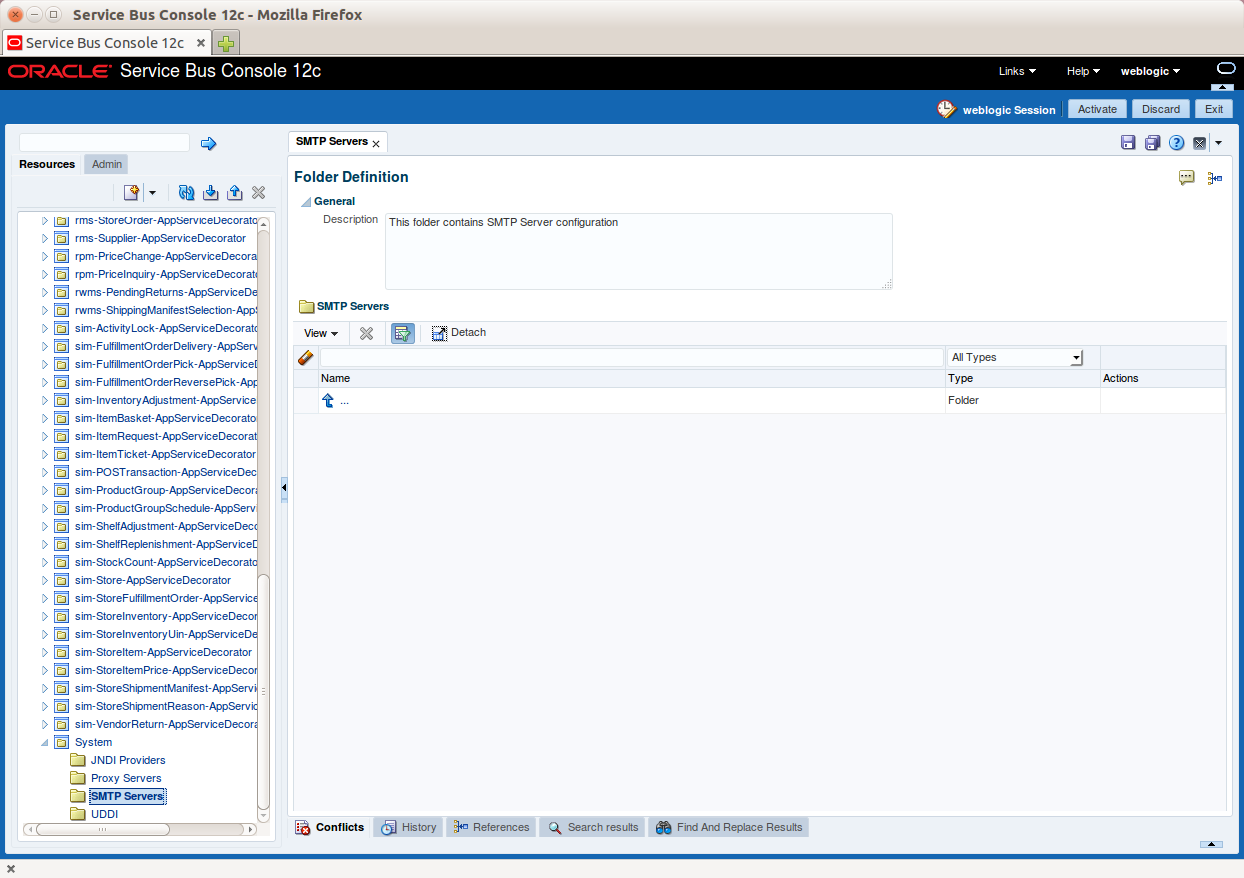
Task: Click the Oracle logo in header
Action: (x=59, y=71)
